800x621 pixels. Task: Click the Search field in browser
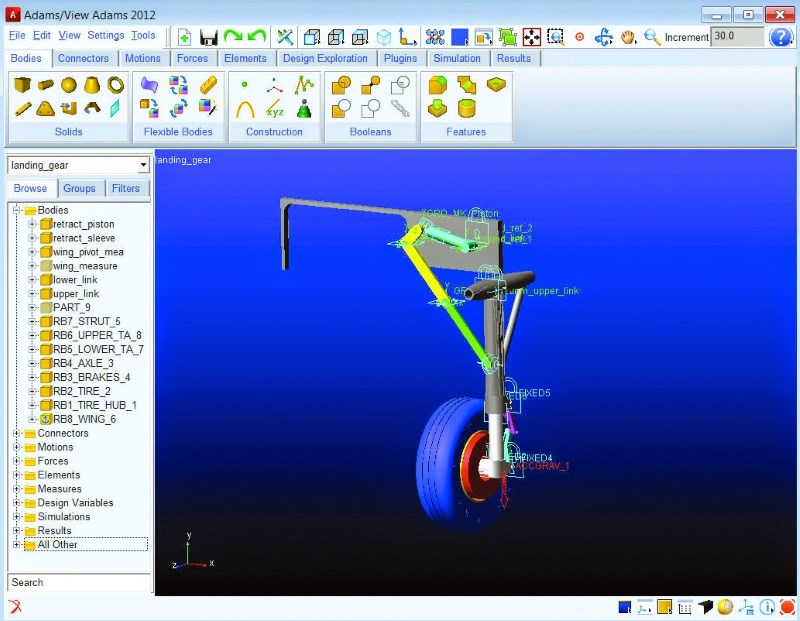(79, 582)
